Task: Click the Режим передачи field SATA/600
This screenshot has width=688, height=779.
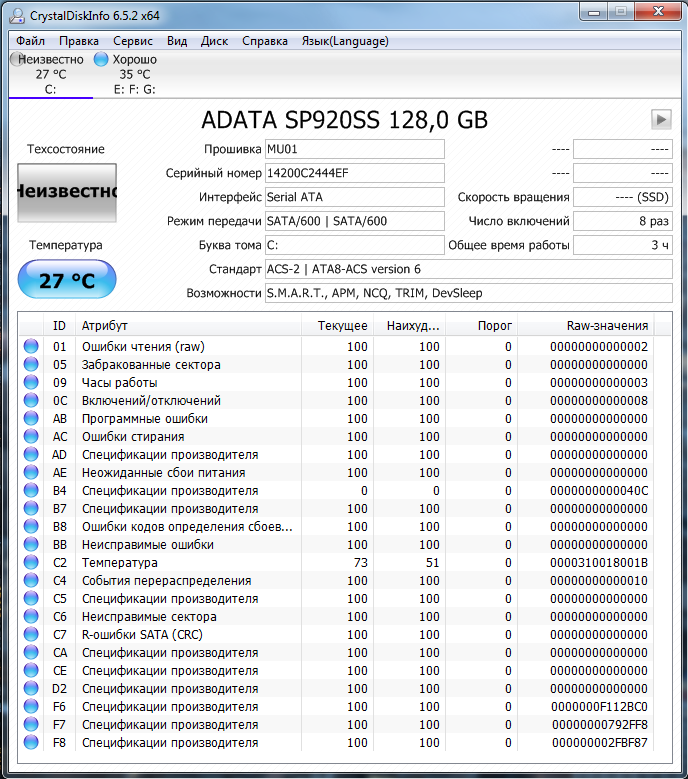Action: [x=355, y=221]
